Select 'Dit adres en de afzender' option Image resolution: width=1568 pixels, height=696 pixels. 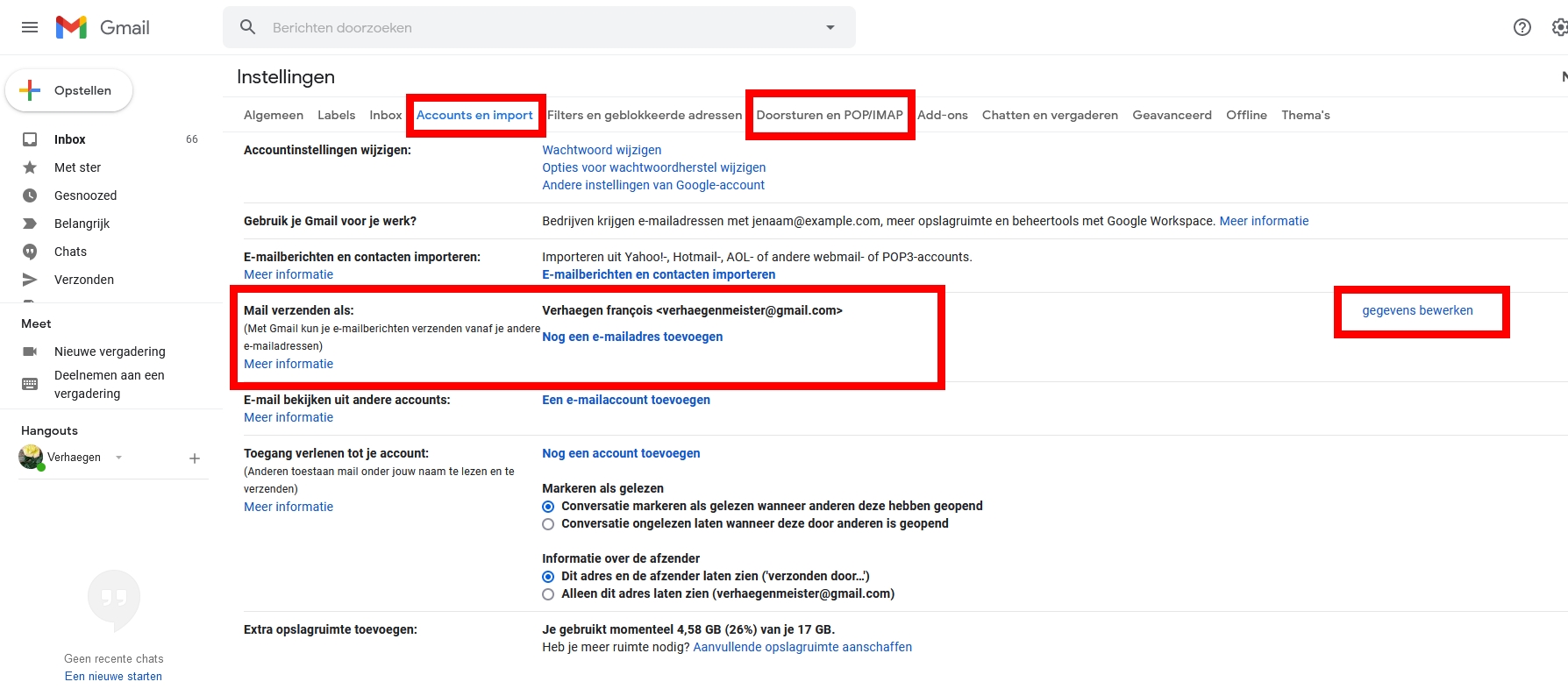coord(548,577)
